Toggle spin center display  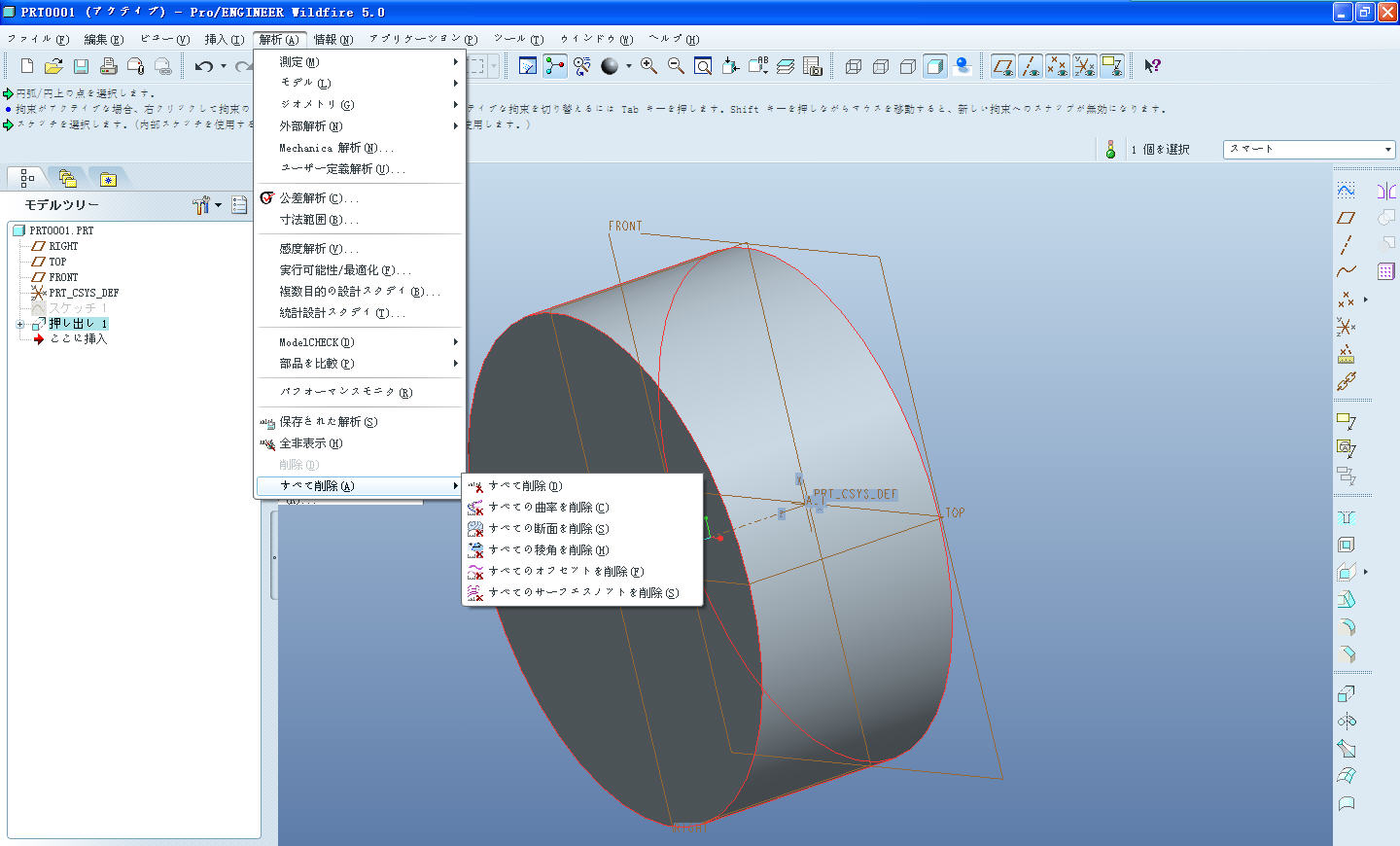[555, 66]
